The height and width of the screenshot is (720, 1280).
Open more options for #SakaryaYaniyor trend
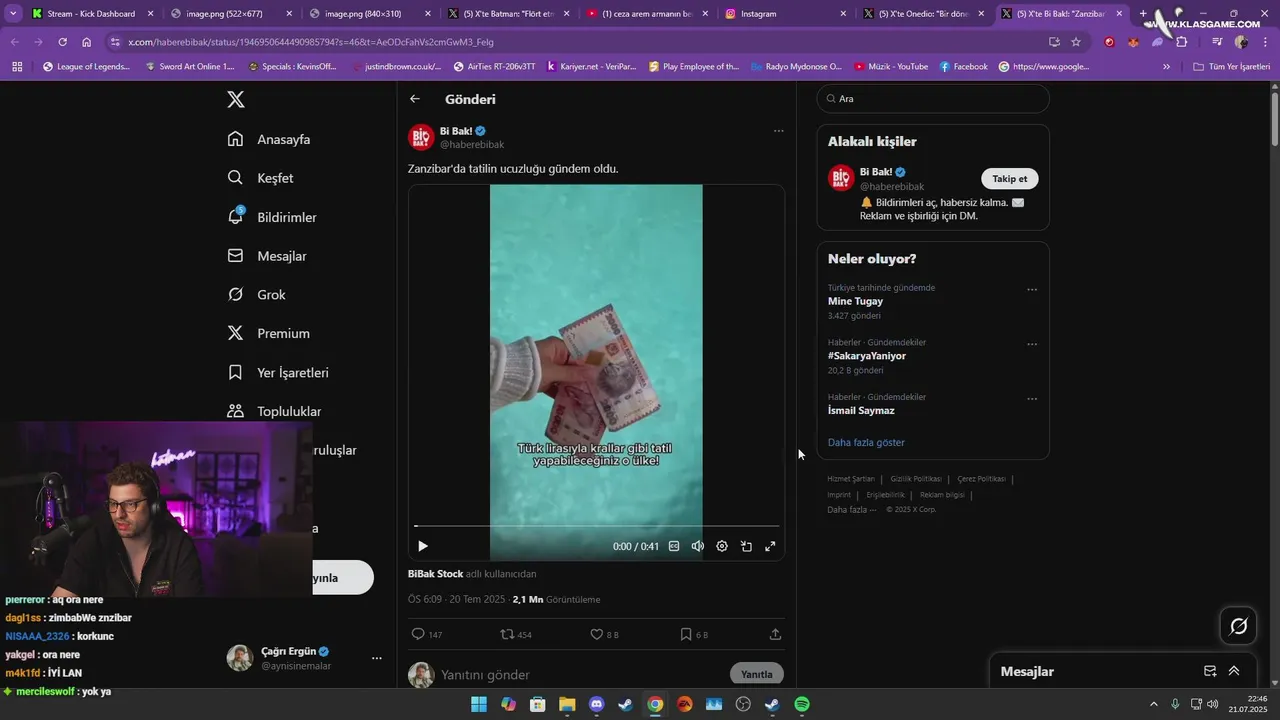click(1032, 344)
